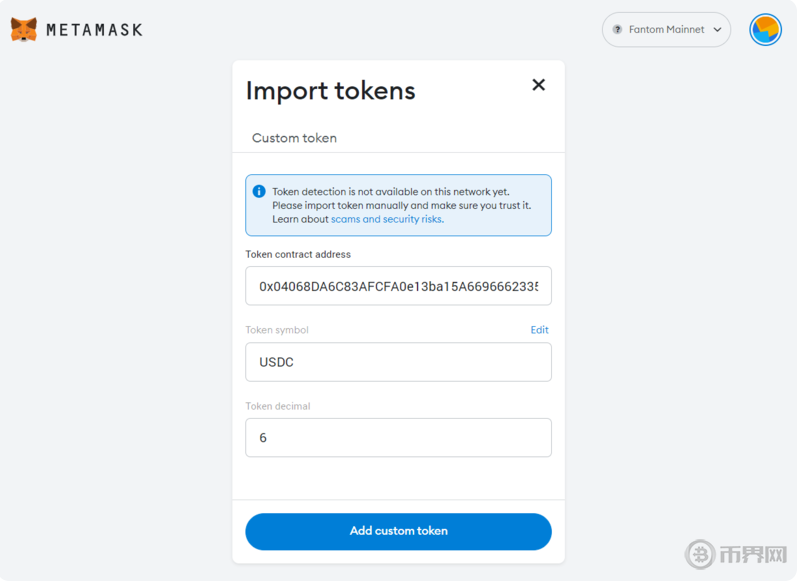Open the Fantom Mainnet network selector
This screenshot has height=582, width=798.
(666, 30)
